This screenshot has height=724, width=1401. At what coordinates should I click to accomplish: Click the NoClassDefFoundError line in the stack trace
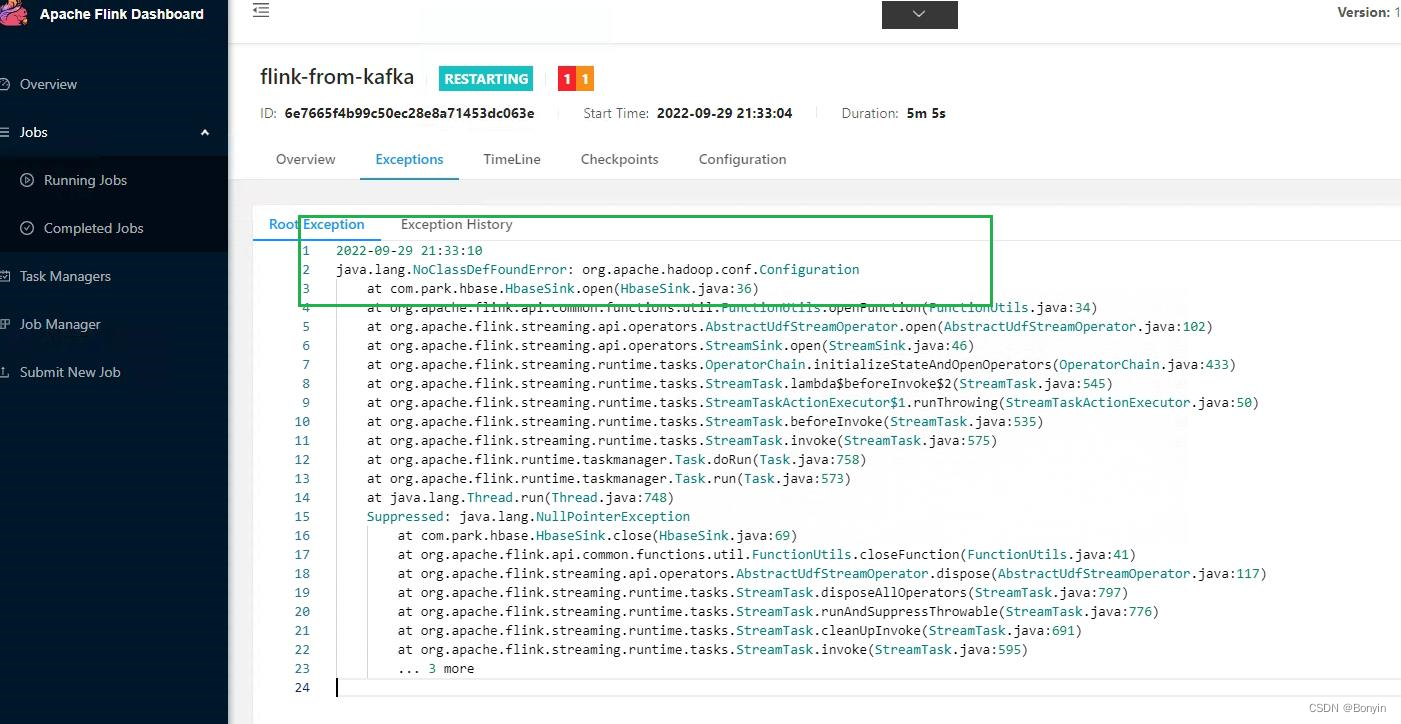(597, 269)
